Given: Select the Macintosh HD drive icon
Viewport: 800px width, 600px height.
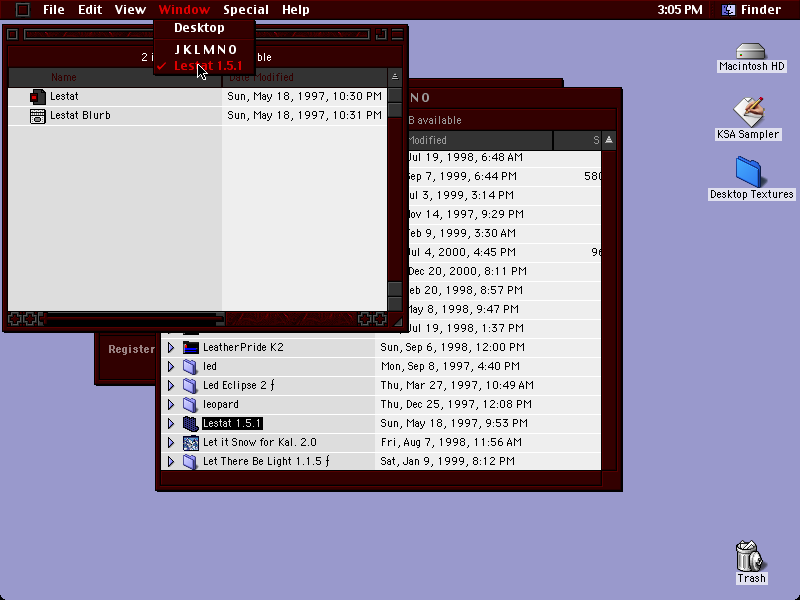Looking at the screenshot, I should tap(751, 51).
